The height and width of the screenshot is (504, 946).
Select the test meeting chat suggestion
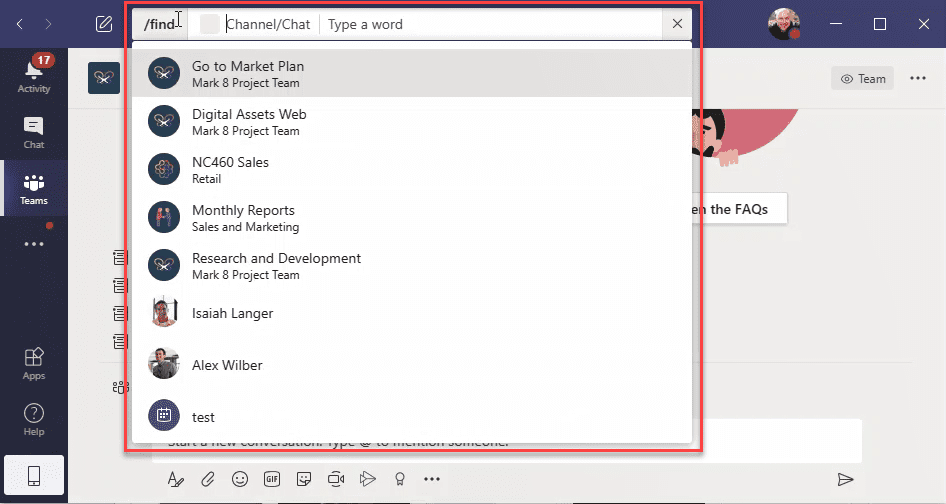412,416
